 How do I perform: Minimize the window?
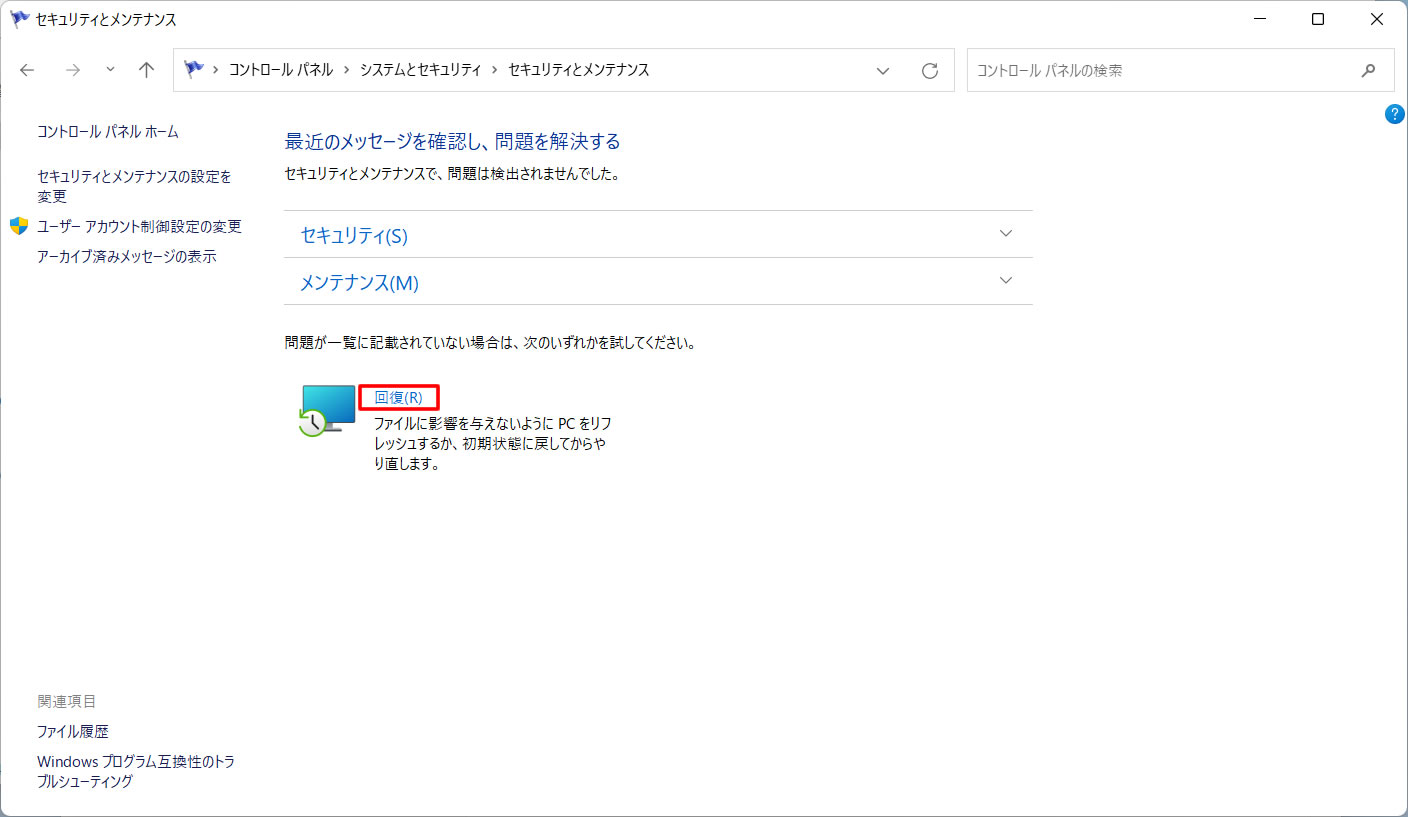pos(1259,19)
